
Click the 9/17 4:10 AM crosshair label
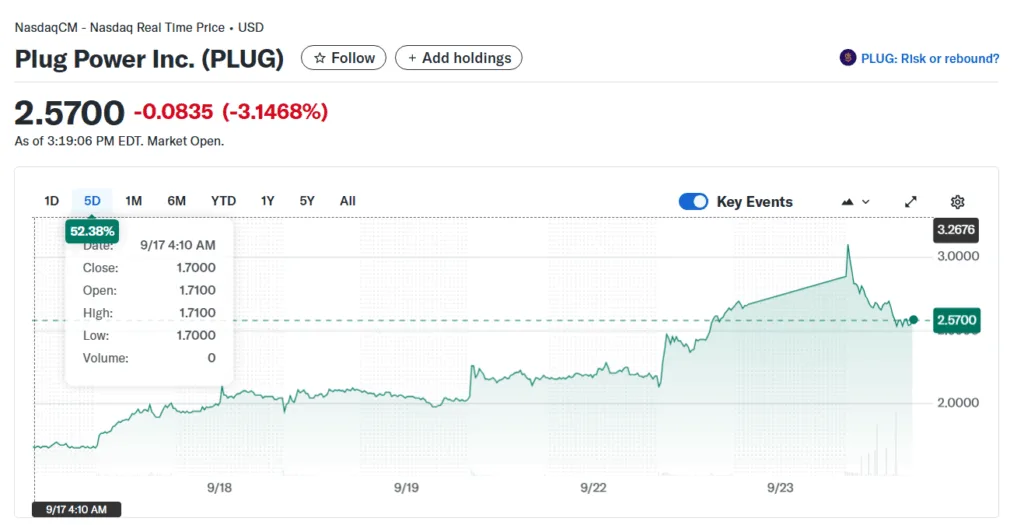(76, 509)
